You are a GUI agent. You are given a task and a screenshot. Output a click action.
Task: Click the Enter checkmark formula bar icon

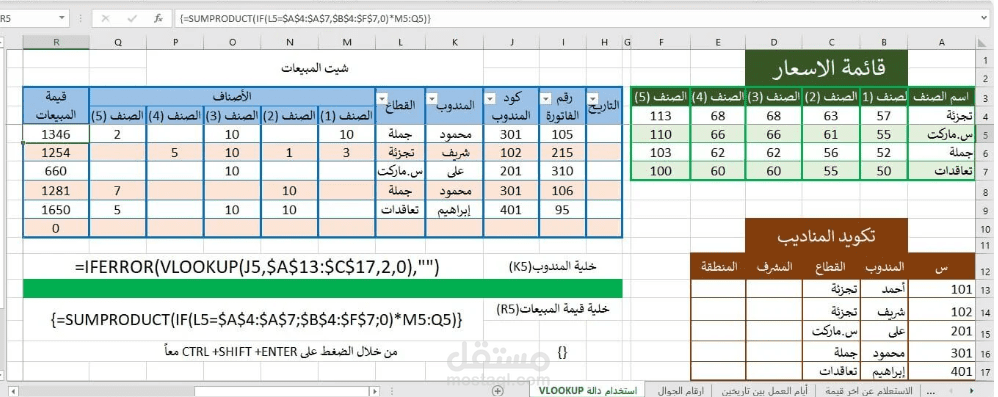[132, 19]
